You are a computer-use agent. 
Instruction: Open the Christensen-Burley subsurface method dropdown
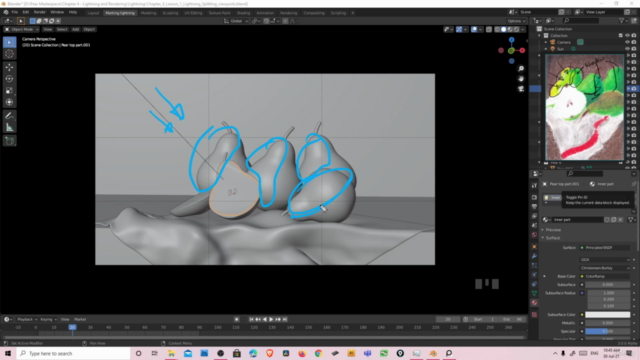605,268
